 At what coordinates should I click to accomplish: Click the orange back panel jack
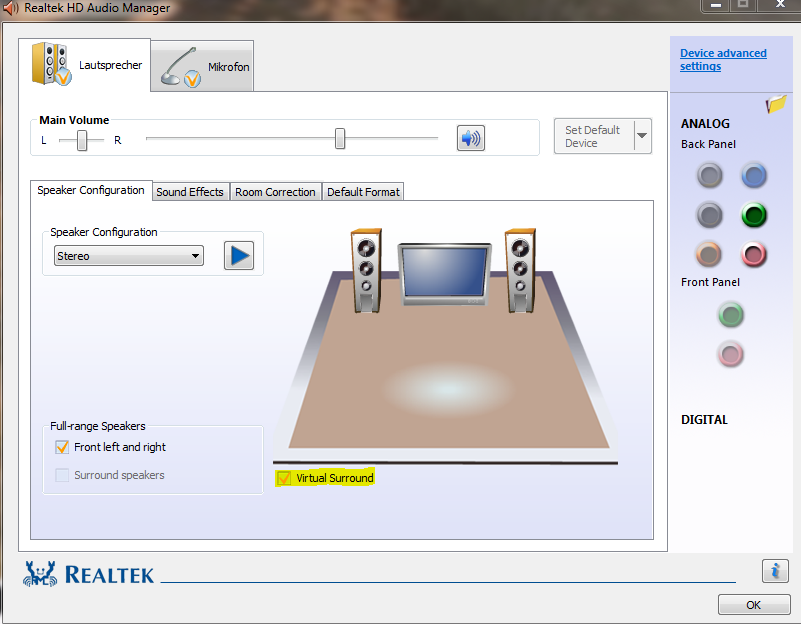coord(709,254)
